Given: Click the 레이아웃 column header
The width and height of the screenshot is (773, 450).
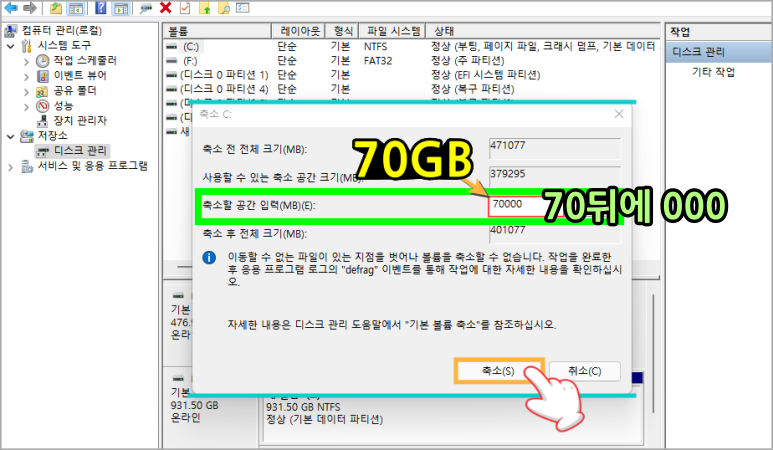Looking at the screenshot, I should click(298, 31).
